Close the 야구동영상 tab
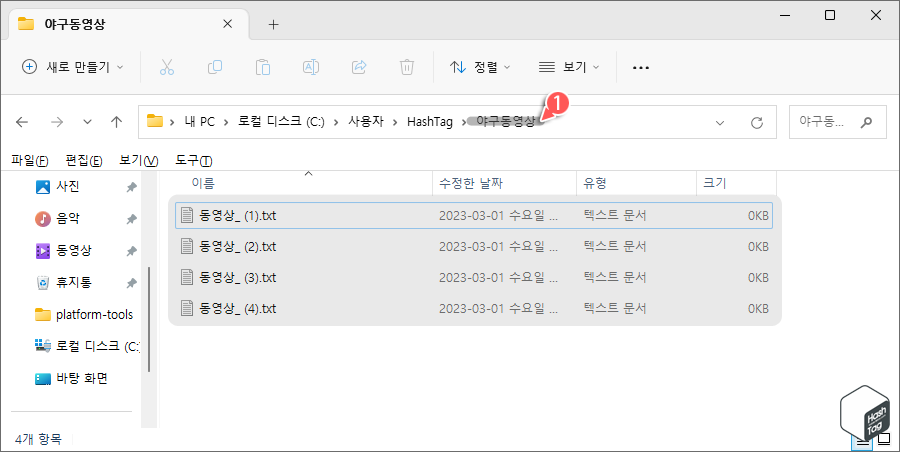Viewport: 900px width, 452px height. click(x=227, y=24)
